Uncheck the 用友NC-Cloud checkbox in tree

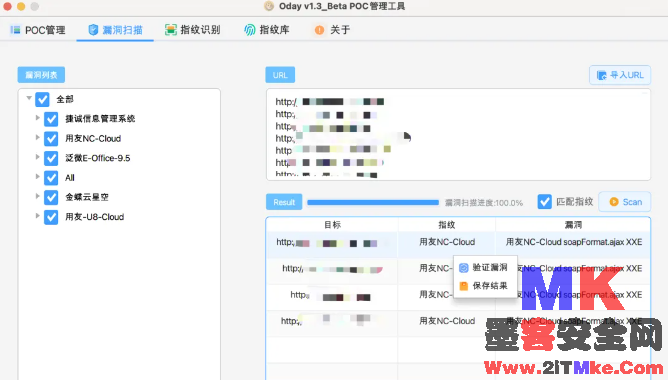click(51, 138)
